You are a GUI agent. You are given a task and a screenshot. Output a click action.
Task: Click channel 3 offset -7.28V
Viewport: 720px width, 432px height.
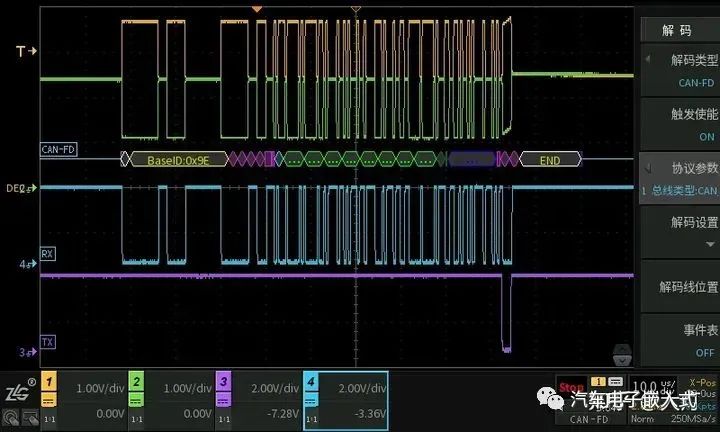tap(282, 414)
